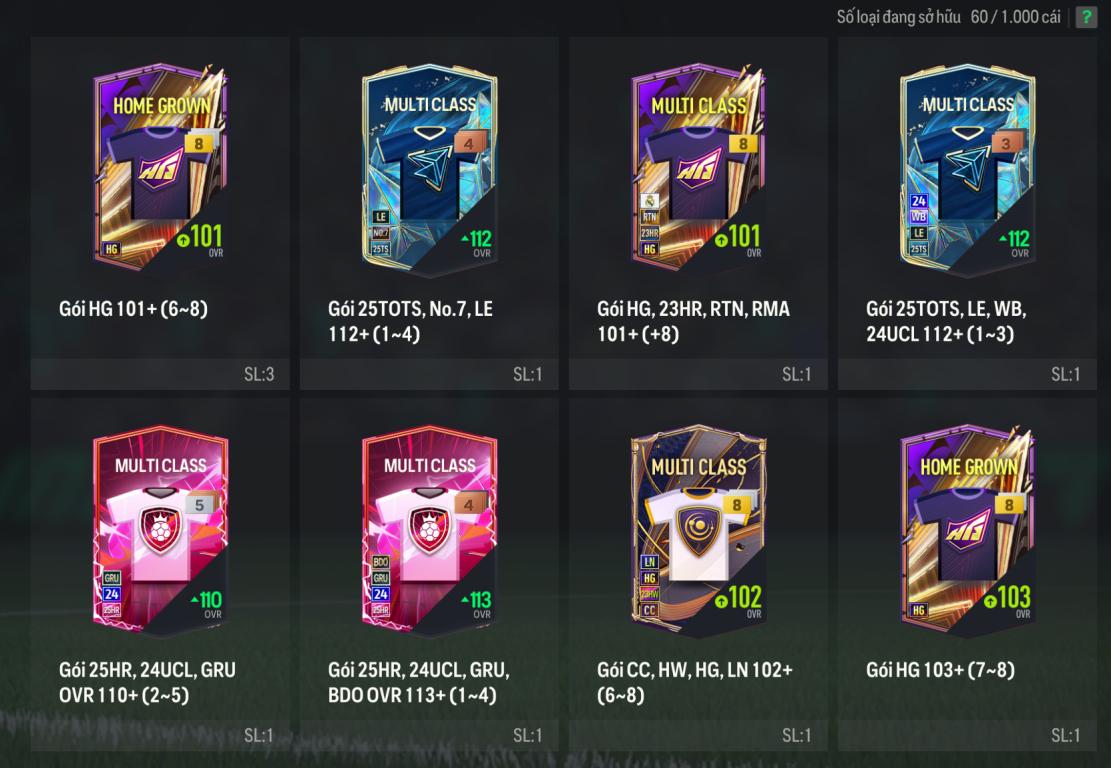The width and height of the screenshot is (1111, 768).
Task: Click the owned count 60 / 1.000 cái text
Action: click(x=1015, y=17)
